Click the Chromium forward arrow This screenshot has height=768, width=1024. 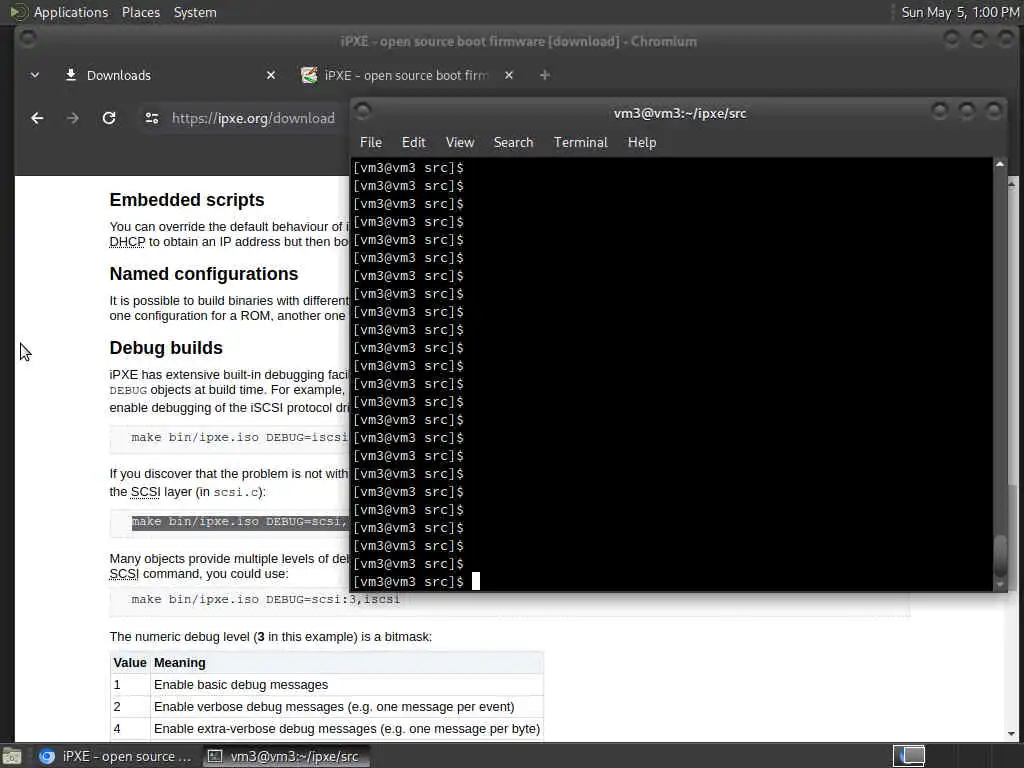click(x=72, y=118)
